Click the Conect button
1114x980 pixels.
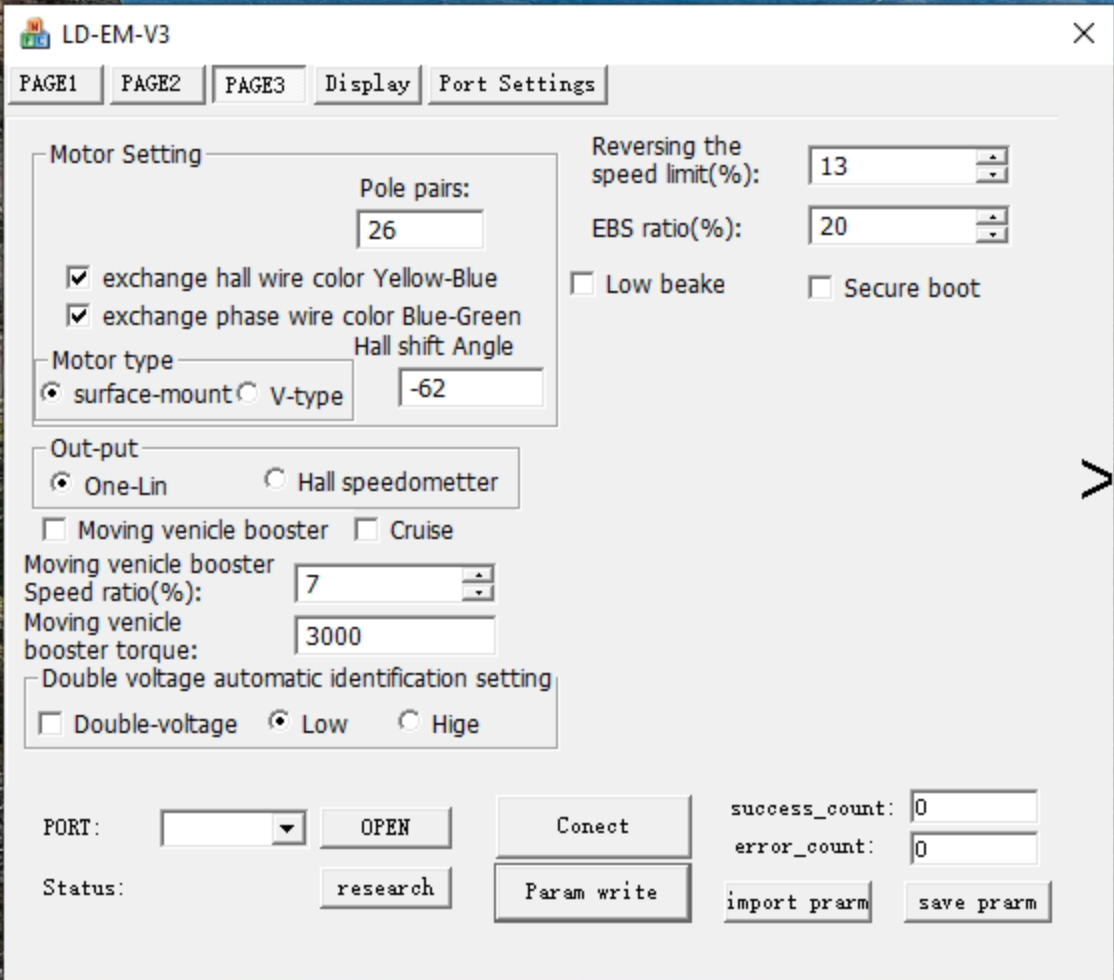click(592, 826)
